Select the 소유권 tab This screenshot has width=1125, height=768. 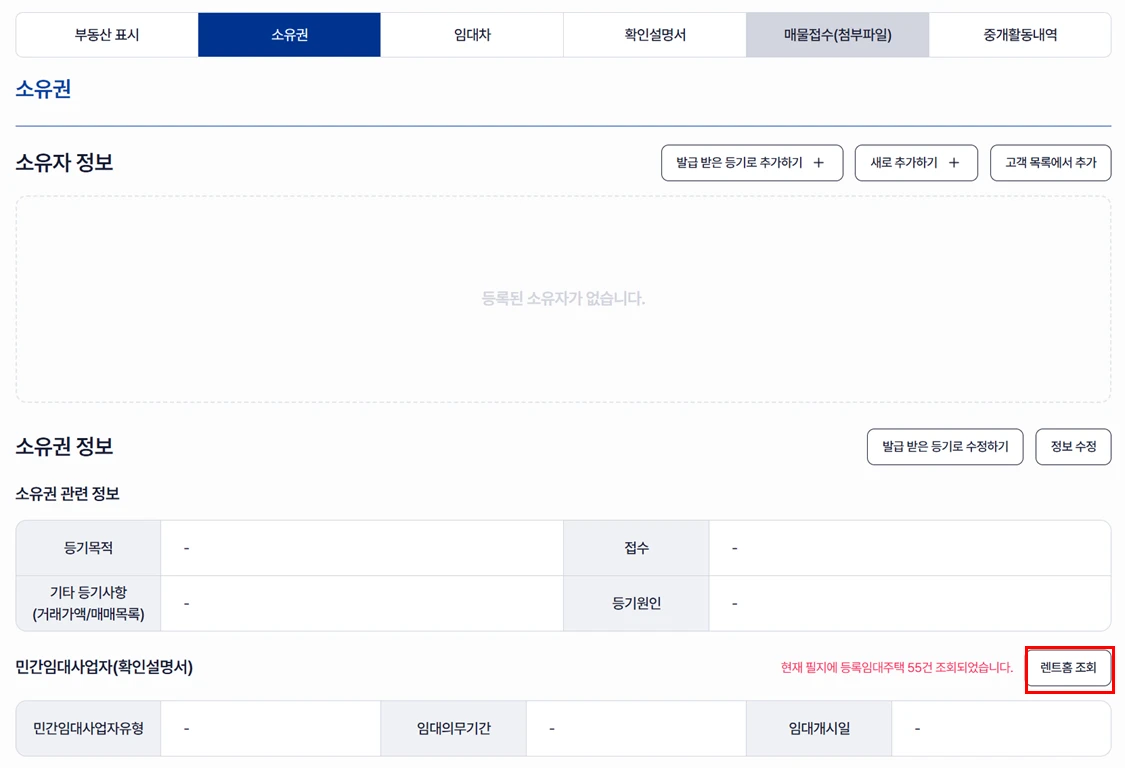coord(289,35)
